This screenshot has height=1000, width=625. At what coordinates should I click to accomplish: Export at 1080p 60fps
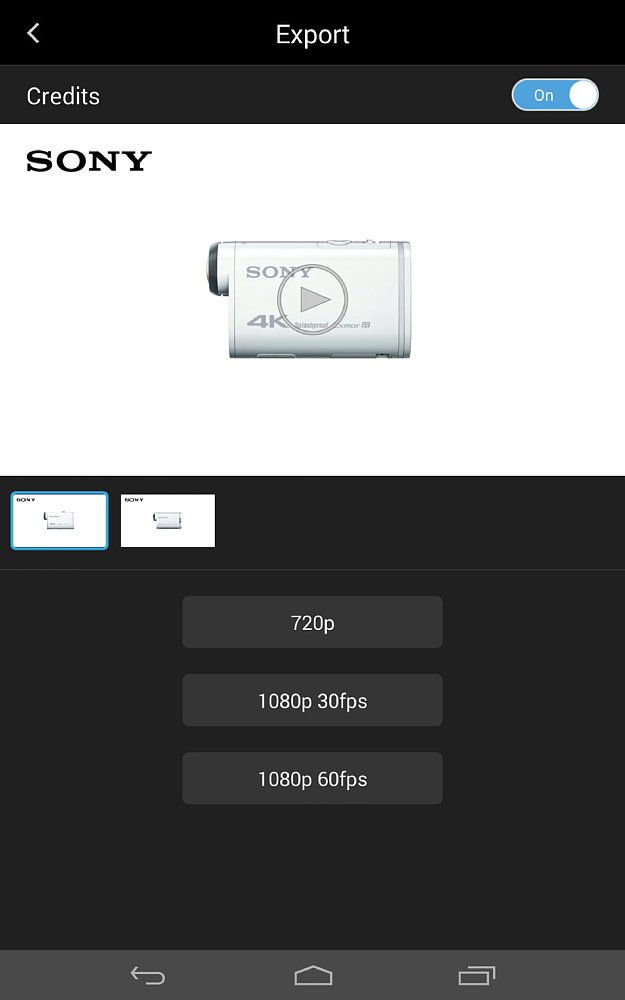(312, 778)
